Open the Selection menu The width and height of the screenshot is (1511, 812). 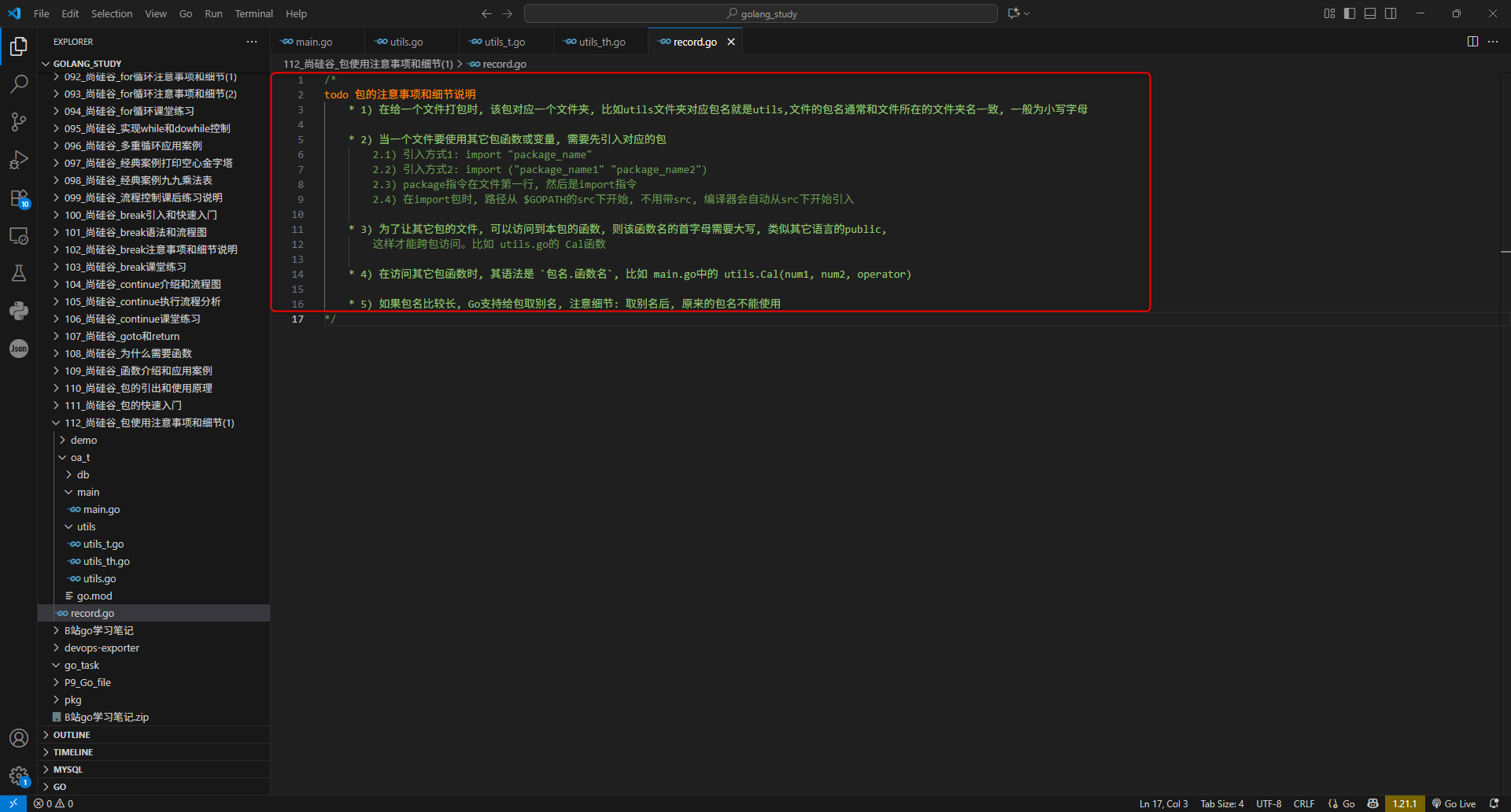point(112,13)
